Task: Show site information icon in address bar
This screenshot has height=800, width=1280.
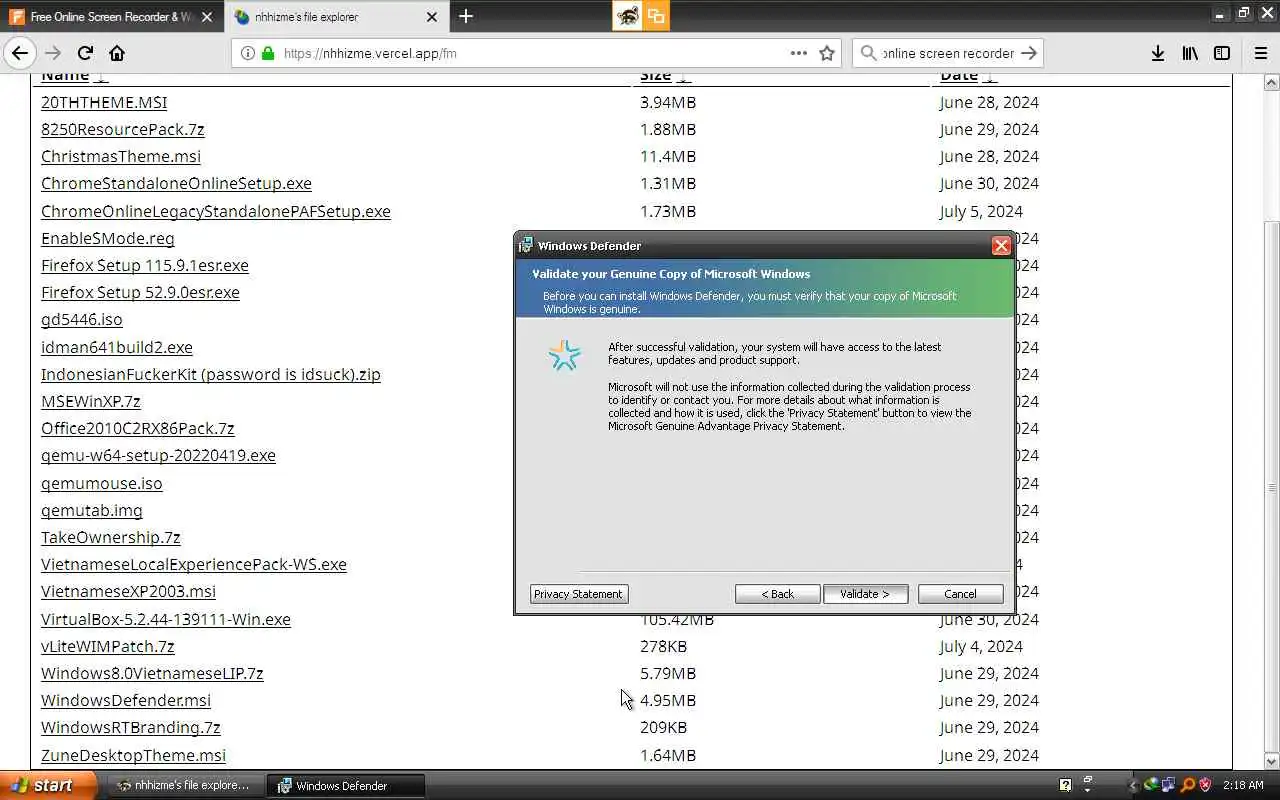Action: tap(247, 53)
